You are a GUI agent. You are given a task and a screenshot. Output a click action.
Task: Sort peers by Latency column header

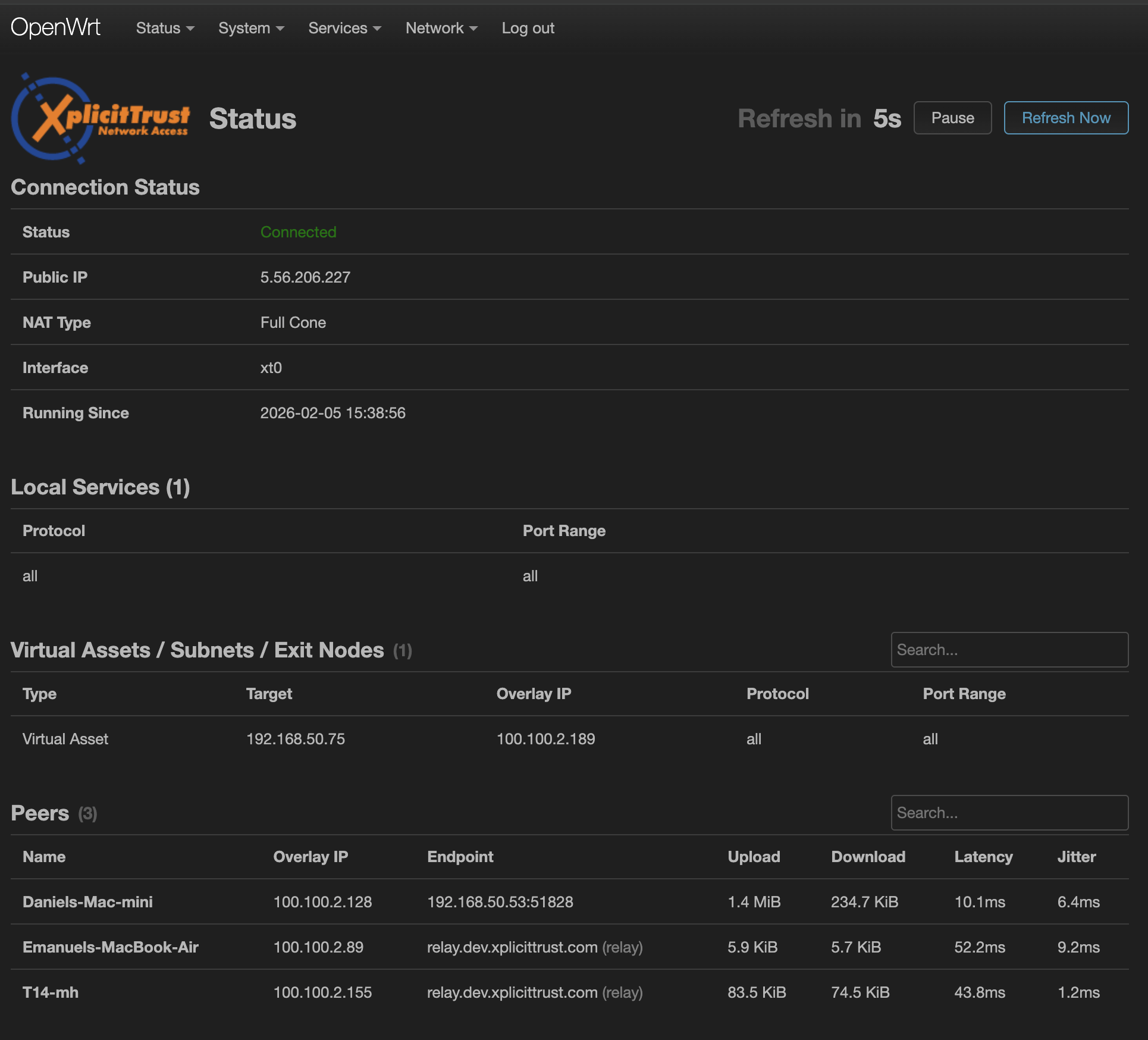click(983, 857)
